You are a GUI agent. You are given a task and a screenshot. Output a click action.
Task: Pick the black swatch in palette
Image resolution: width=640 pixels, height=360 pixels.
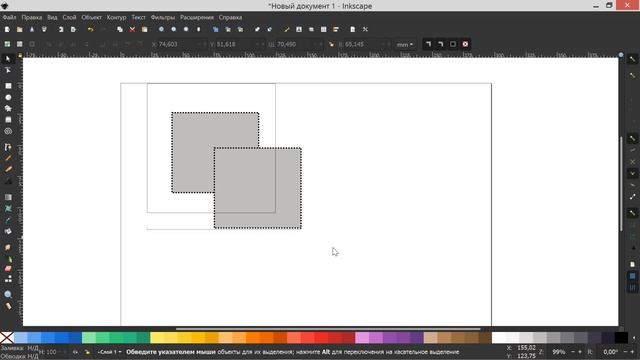[621, 338]
